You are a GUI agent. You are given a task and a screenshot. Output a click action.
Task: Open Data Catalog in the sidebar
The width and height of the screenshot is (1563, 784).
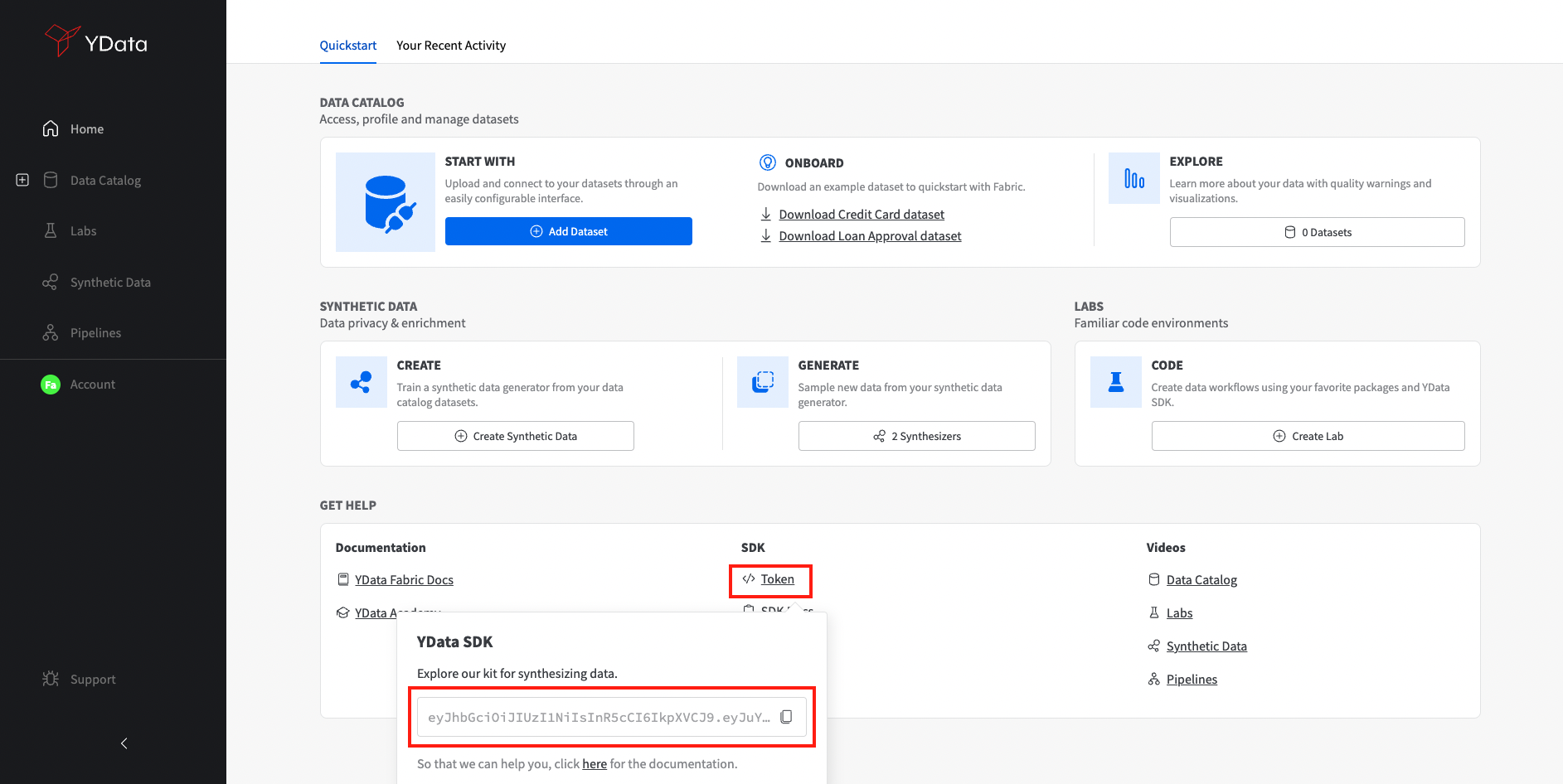point(105,181)
